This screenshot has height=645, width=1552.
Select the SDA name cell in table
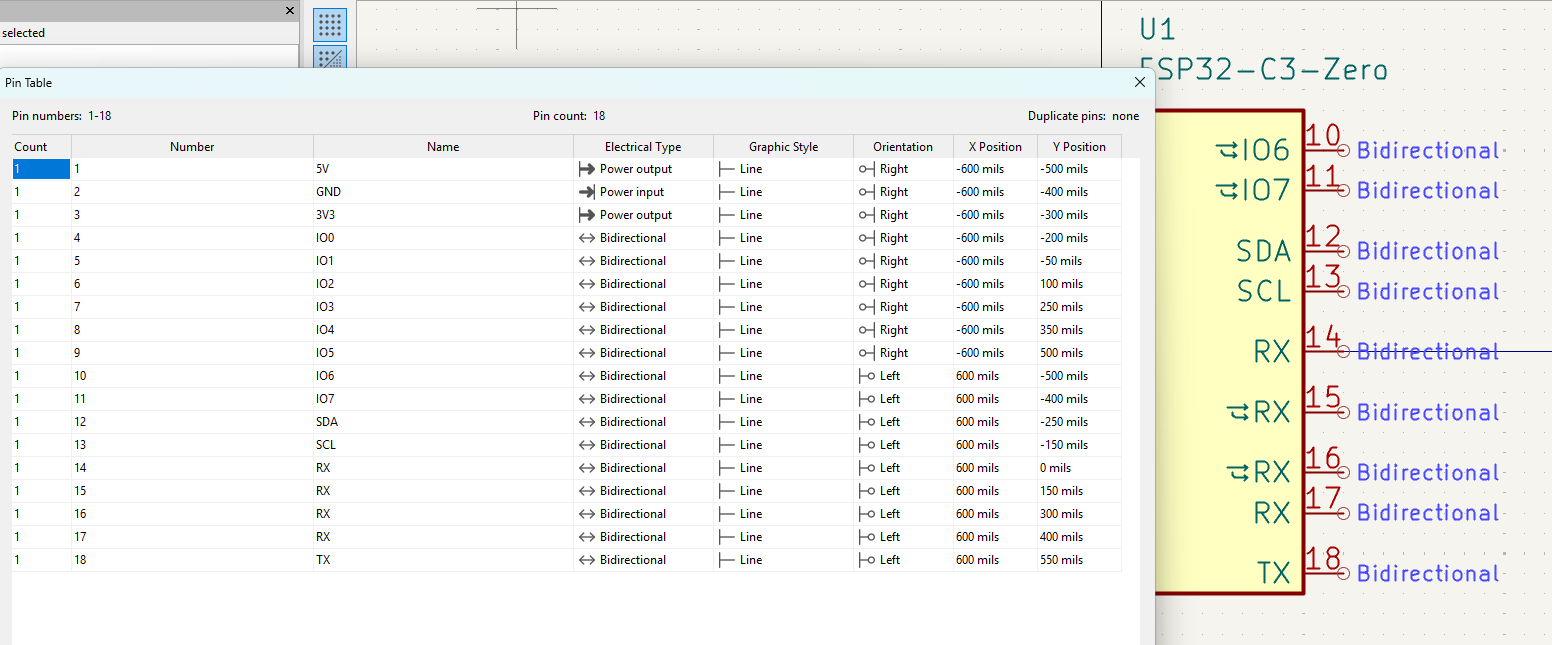[x=443, y=422]
